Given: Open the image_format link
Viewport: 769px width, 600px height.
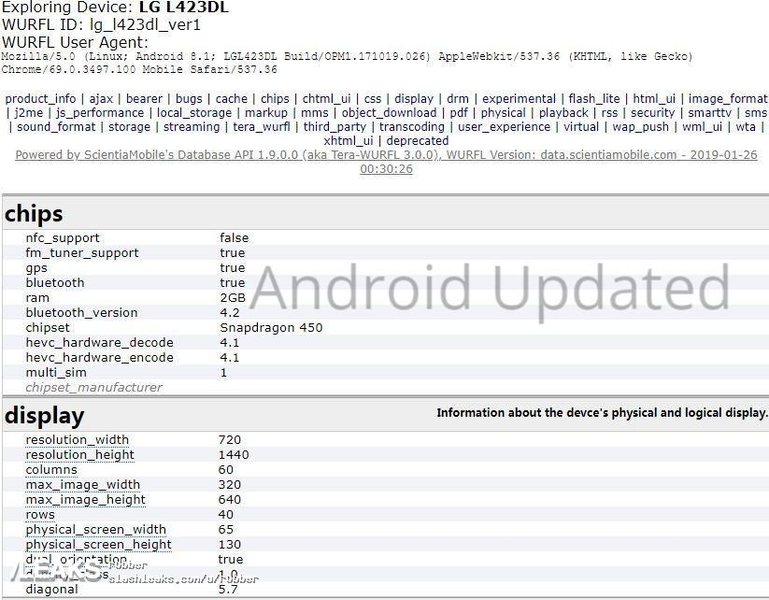Looking at the screenshot, I should click(x=728, y=99).
